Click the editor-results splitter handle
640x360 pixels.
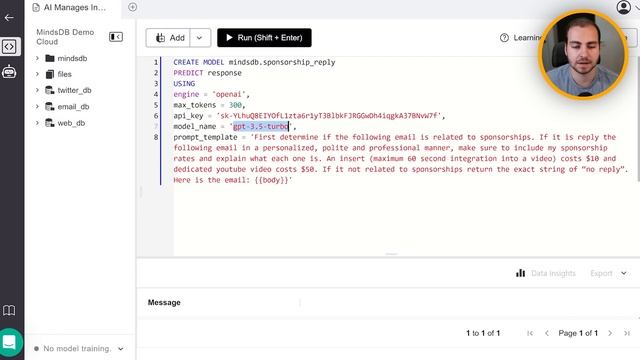point(391,254)
